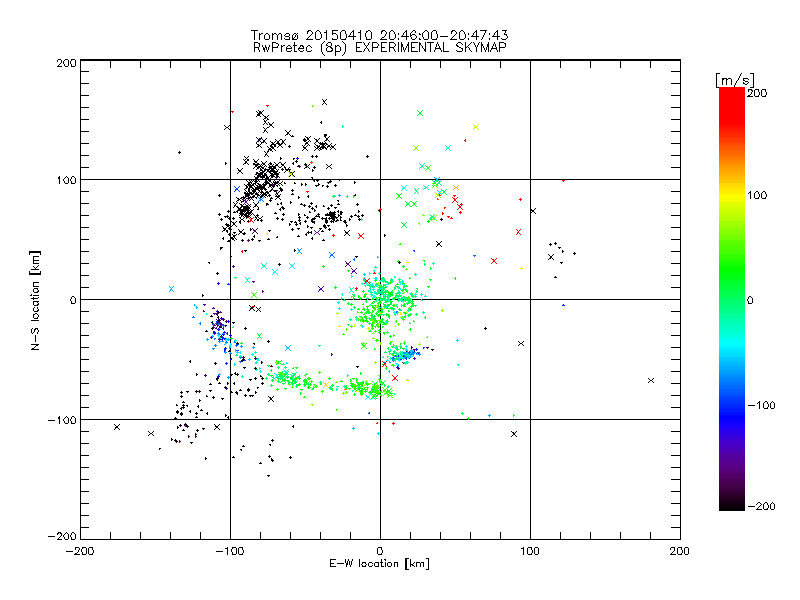Click lone cyan X marker near -140 km west
This screenshot has height=600, width=800.
(171, 289)
